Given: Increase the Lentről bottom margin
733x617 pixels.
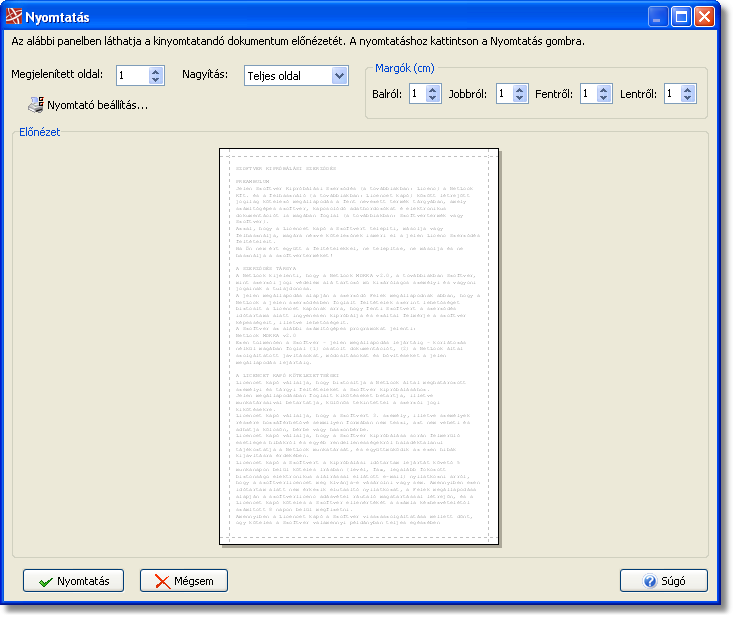Looking at the screenshot, I should tap(687, 90).
